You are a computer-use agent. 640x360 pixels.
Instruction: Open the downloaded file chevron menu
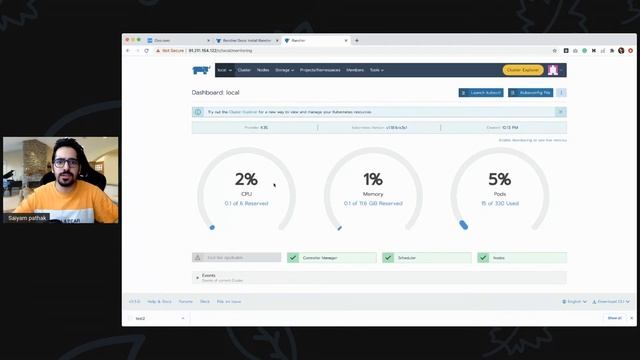[182, 318]
